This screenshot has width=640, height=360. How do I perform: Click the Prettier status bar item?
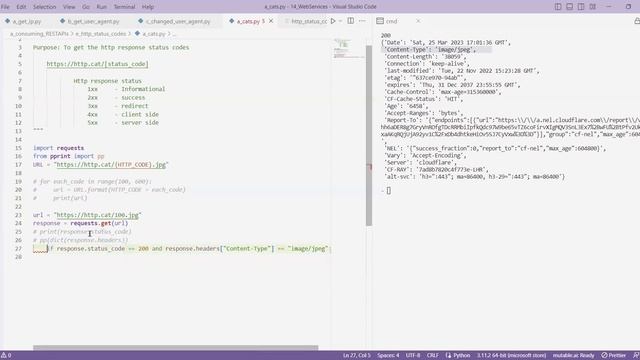613,356
